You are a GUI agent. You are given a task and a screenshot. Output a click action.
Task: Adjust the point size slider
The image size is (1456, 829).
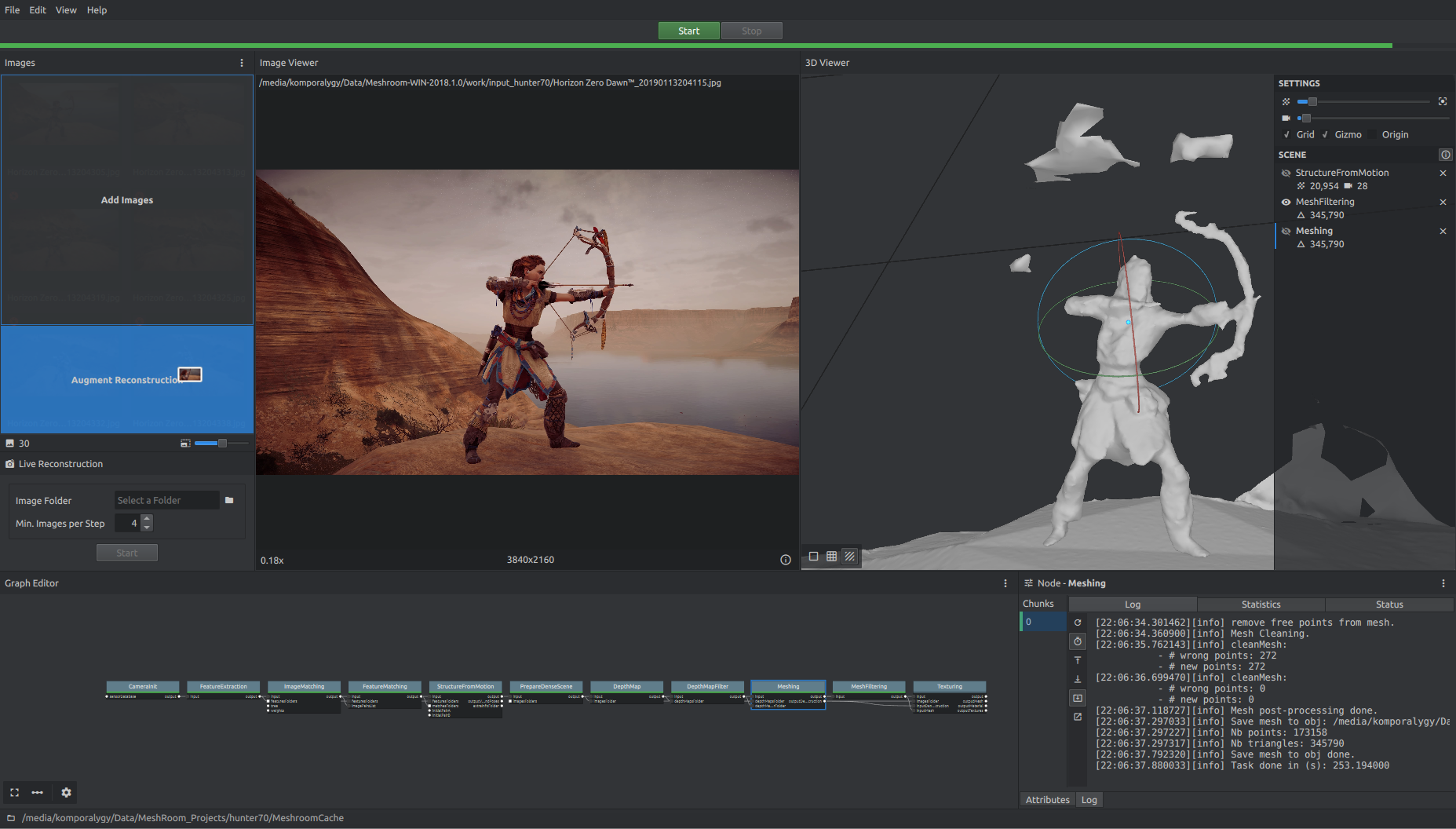click(x=1363, y=101)
